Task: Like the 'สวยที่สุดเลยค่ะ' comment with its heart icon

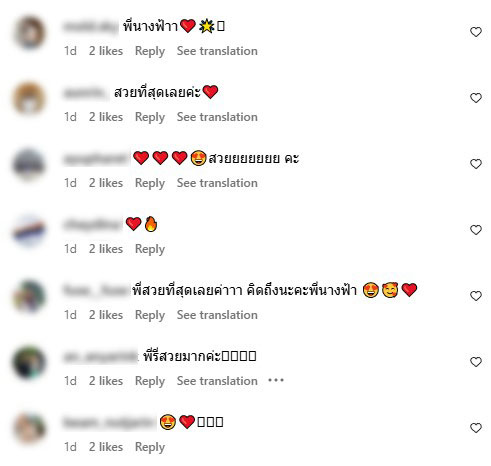Action: [476, 98]
